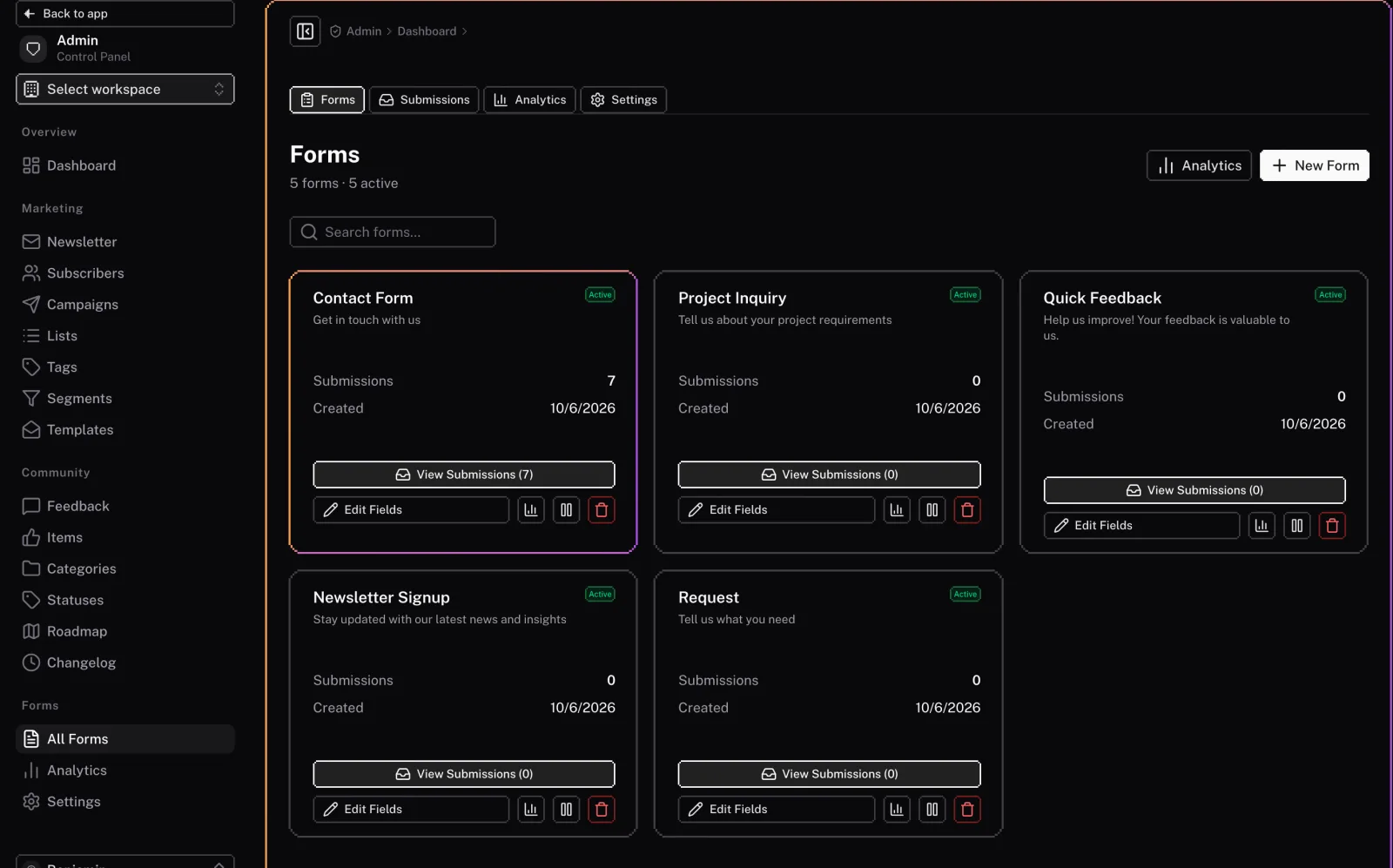The height and width of the screenshot is (868, 1393).
Task: Edit Fields of the Project Inquiry form
Action: pos(777,510)
